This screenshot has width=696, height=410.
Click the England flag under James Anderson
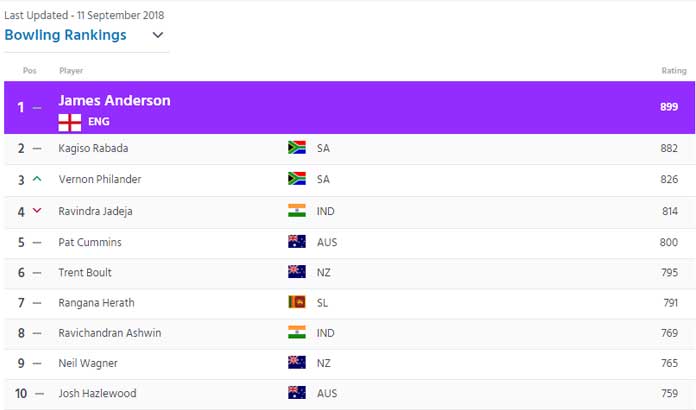(x=70, y=122)
